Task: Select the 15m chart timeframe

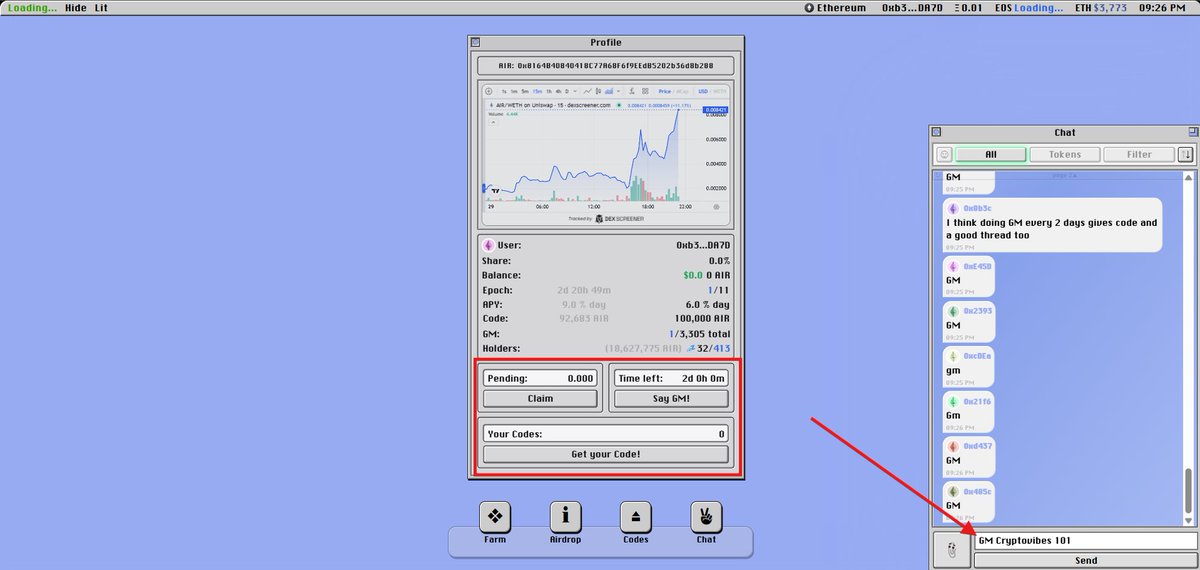Action: [537, 91]
